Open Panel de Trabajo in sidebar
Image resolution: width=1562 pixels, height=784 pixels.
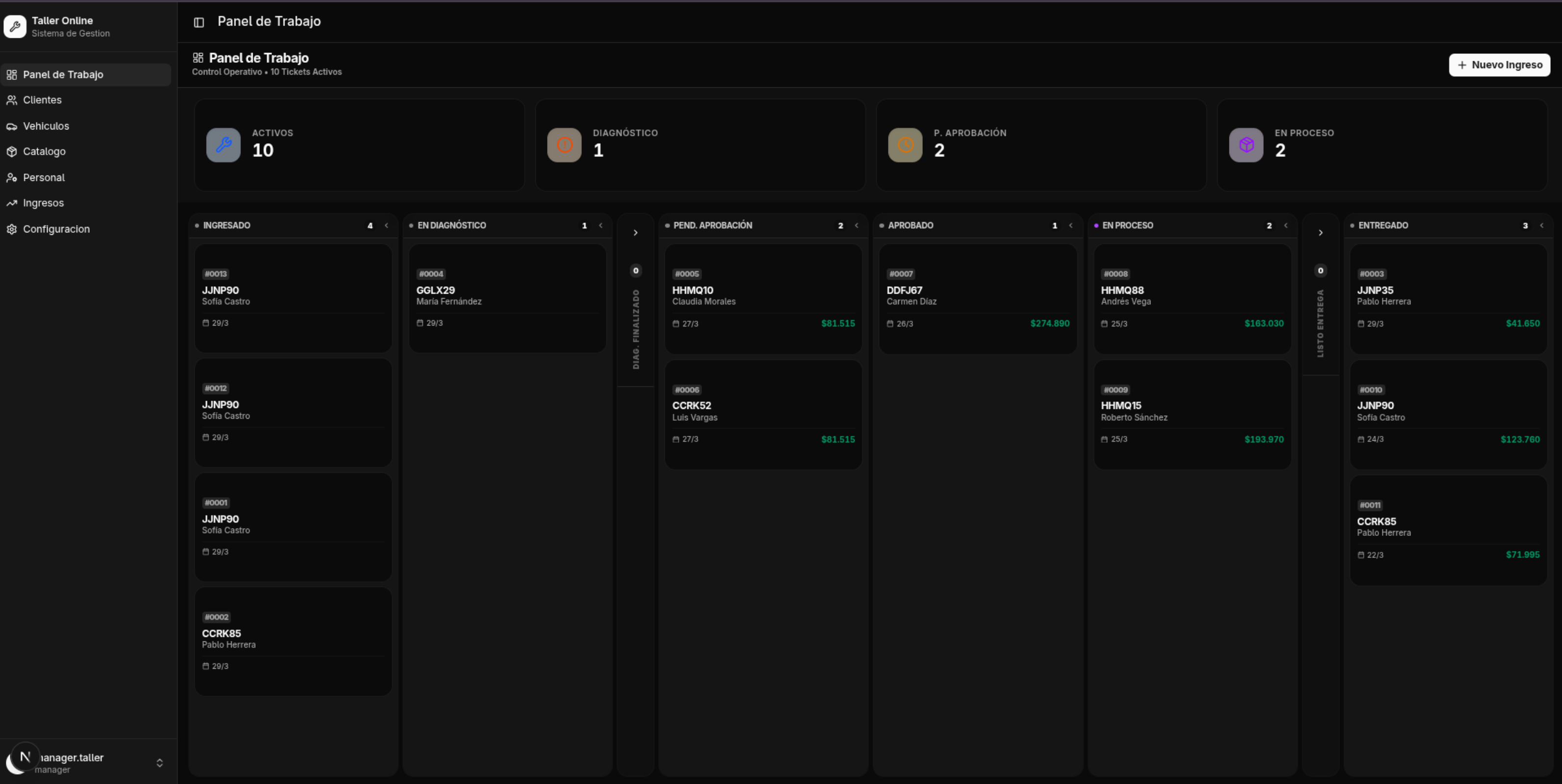85,75
